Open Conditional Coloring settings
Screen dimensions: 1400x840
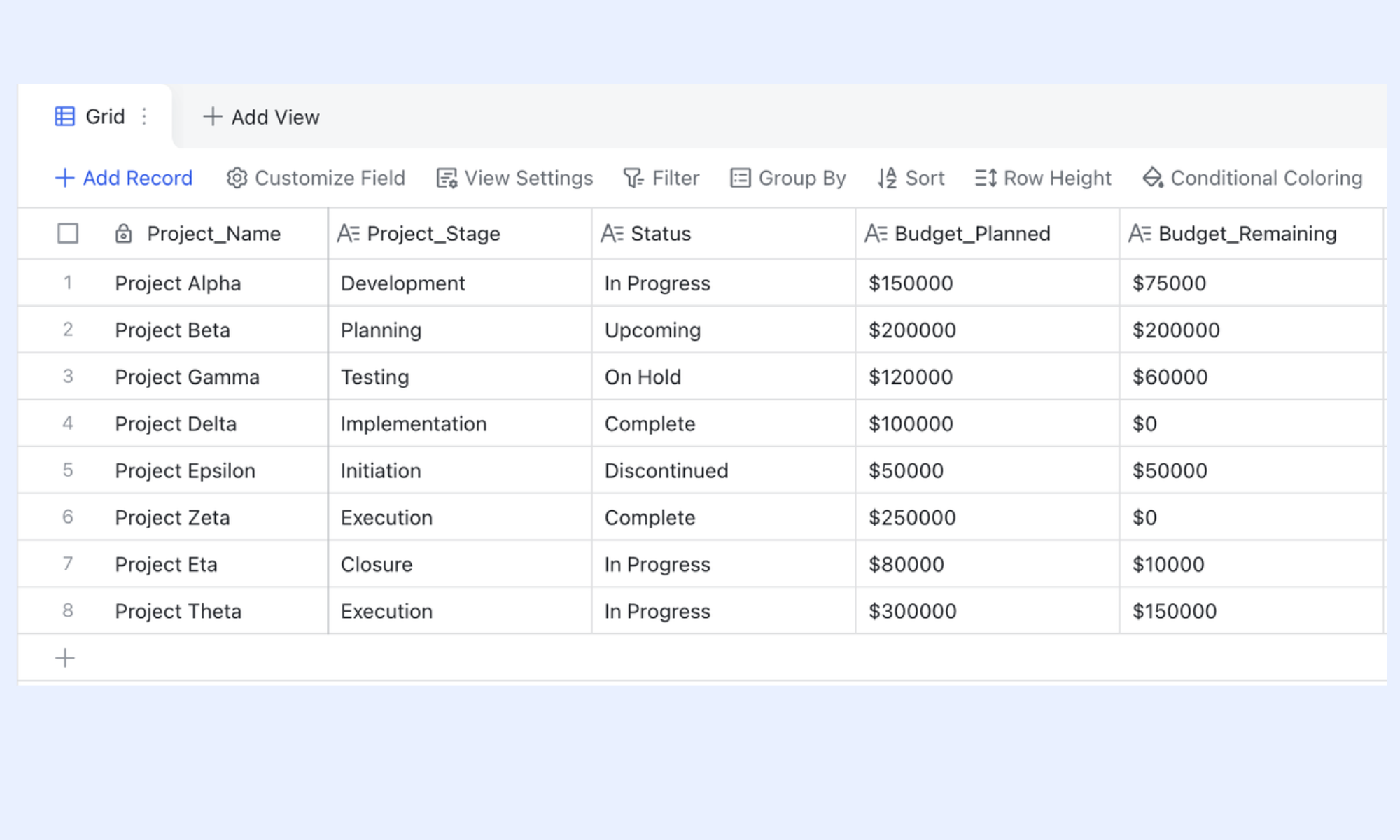coord(1252,178)
